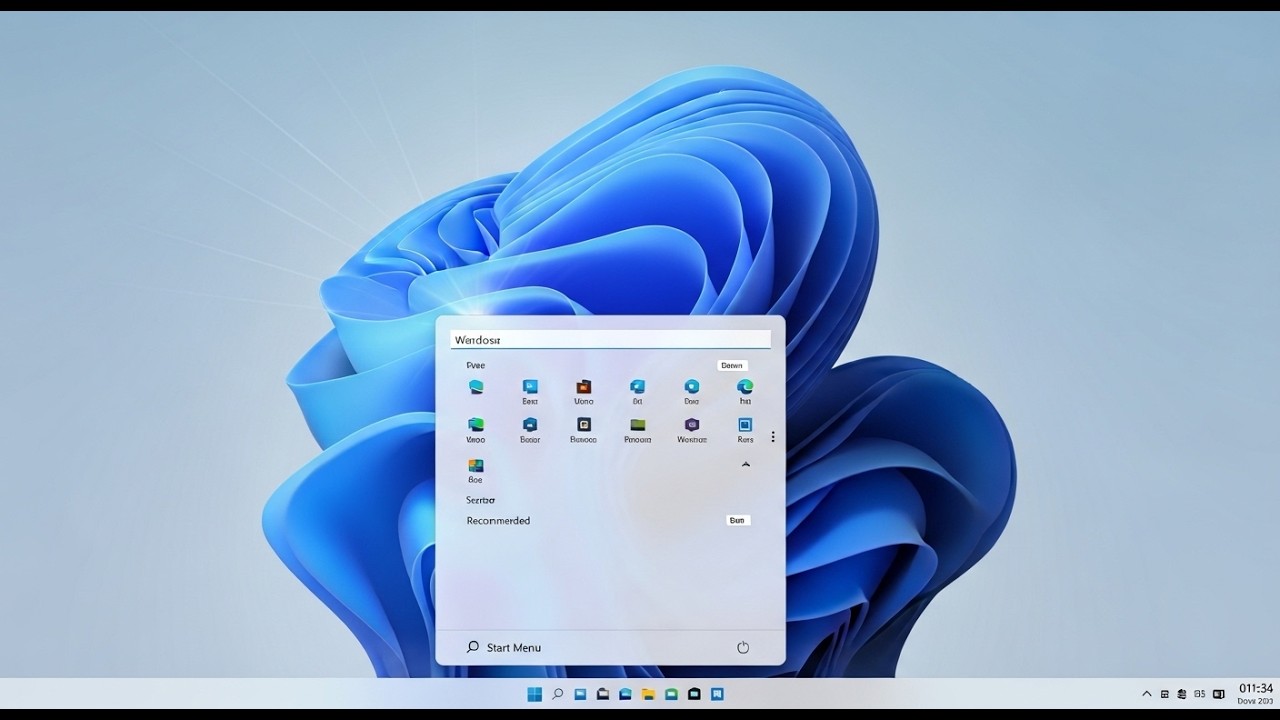Open the green app icon on taskbar

pos(671,694)
